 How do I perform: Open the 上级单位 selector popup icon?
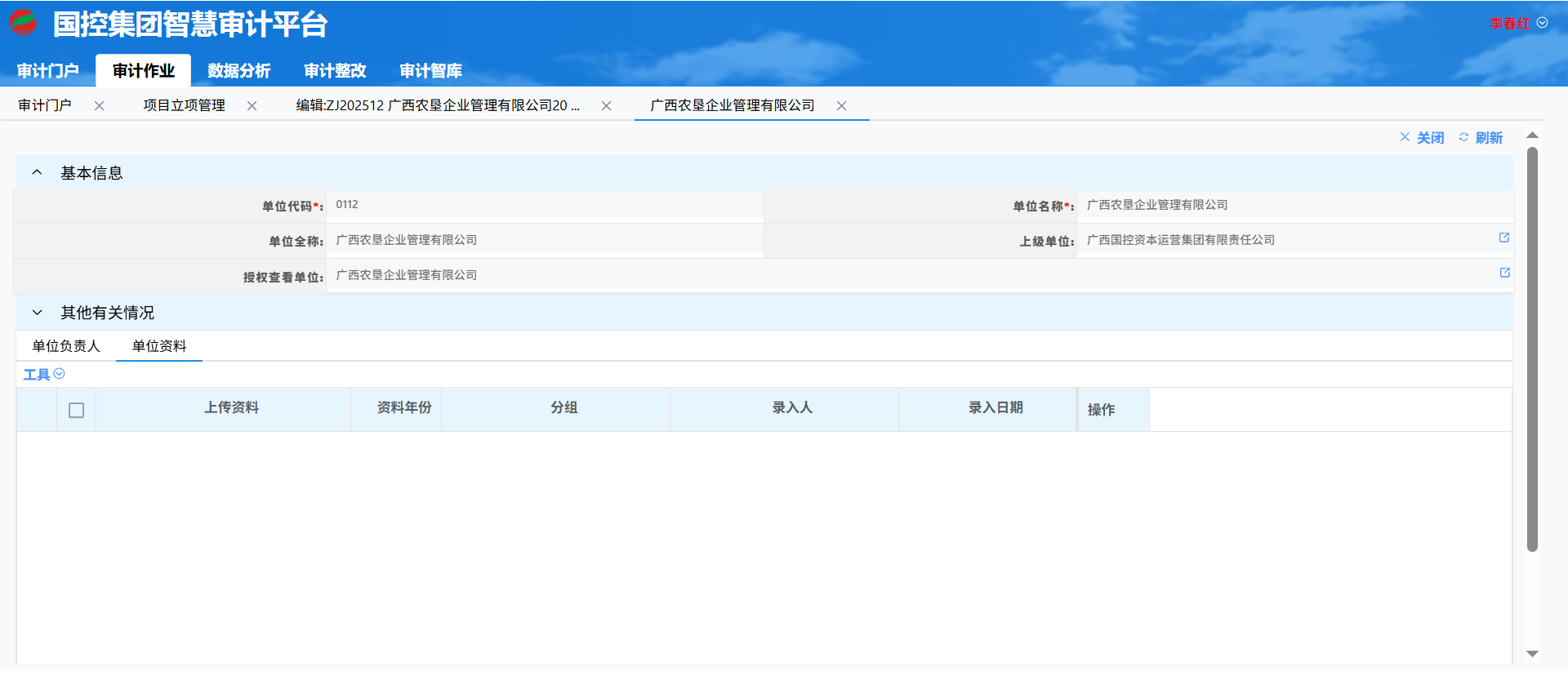[1503, 238]
